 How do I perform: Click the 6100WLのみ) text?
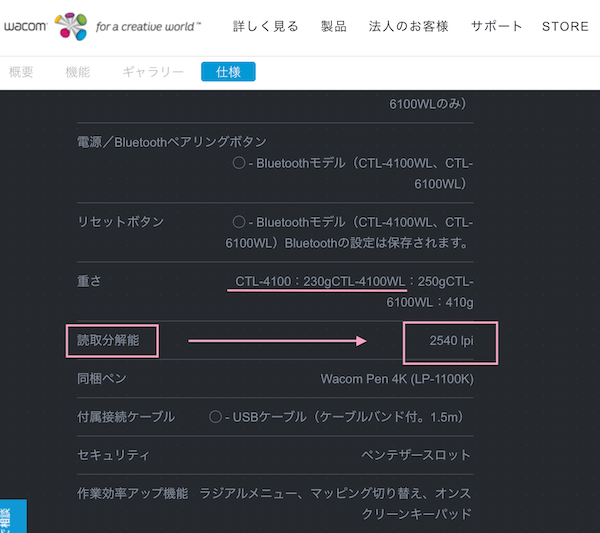(x=427, y=104)
